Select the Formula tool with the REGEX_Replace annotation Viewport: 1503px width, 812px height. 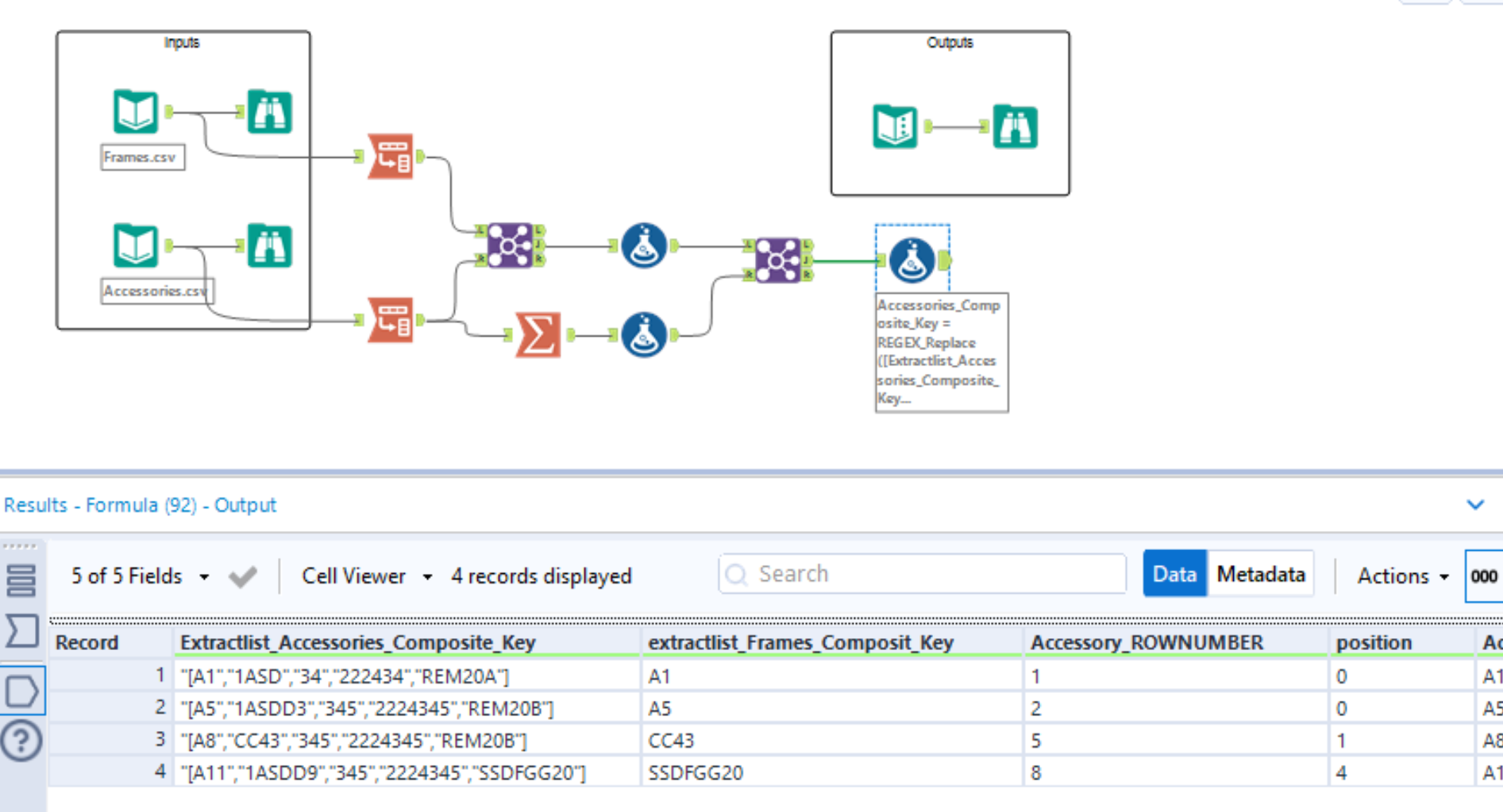pos(912,260)
